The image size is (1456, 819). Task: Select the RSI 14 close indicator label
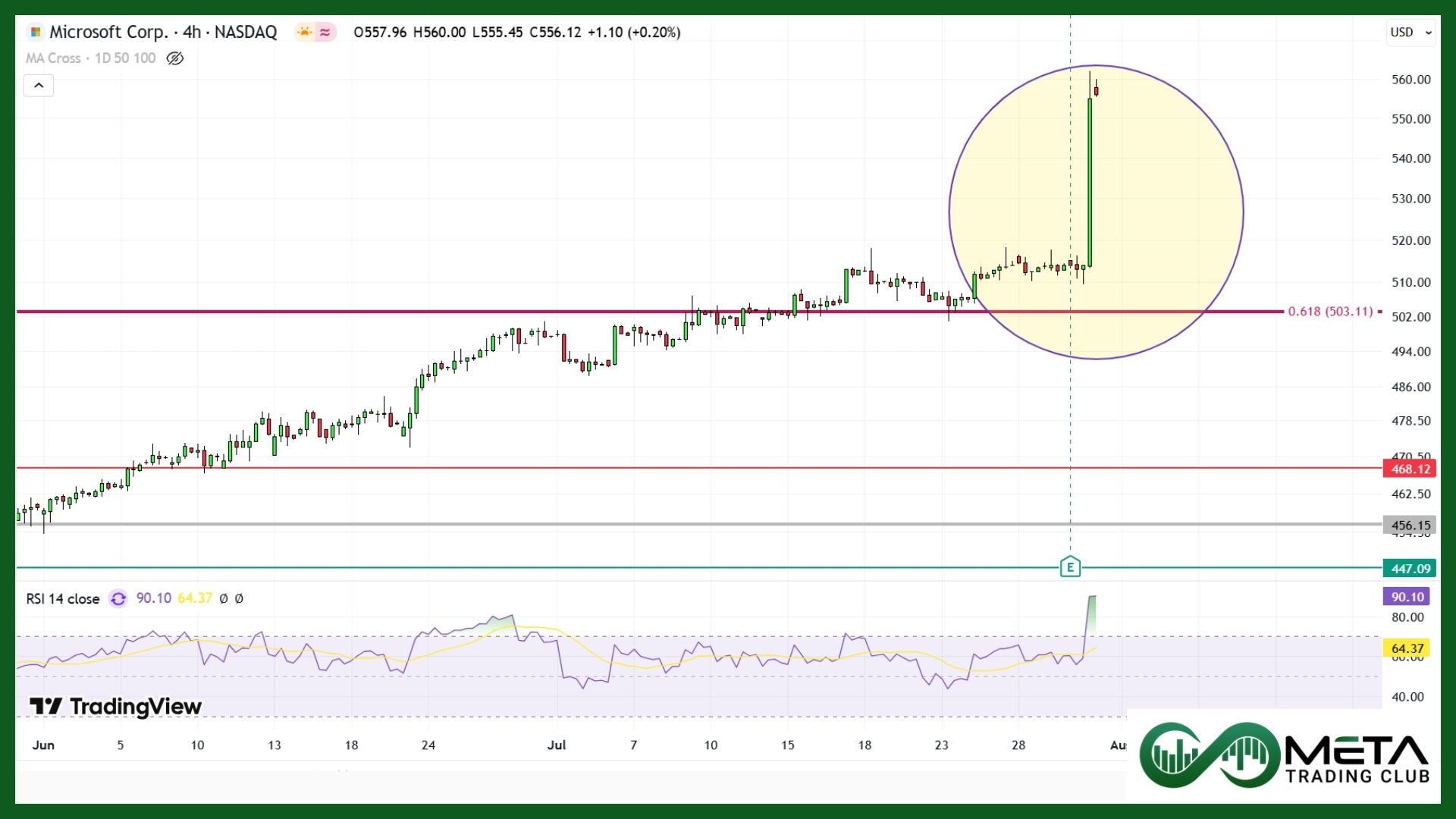63,598
